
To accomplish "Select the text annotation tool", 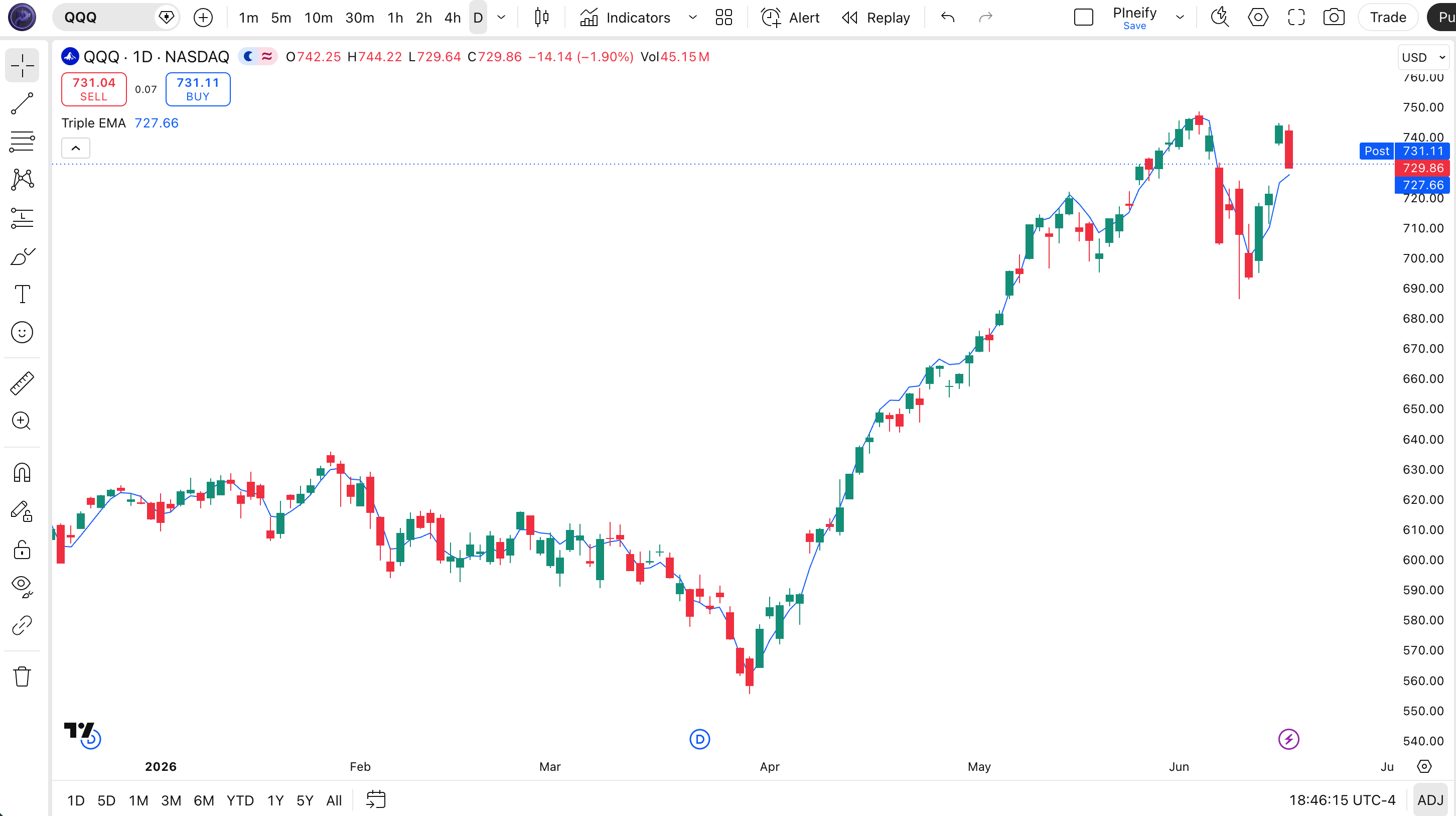I will (x=22, y=294).
